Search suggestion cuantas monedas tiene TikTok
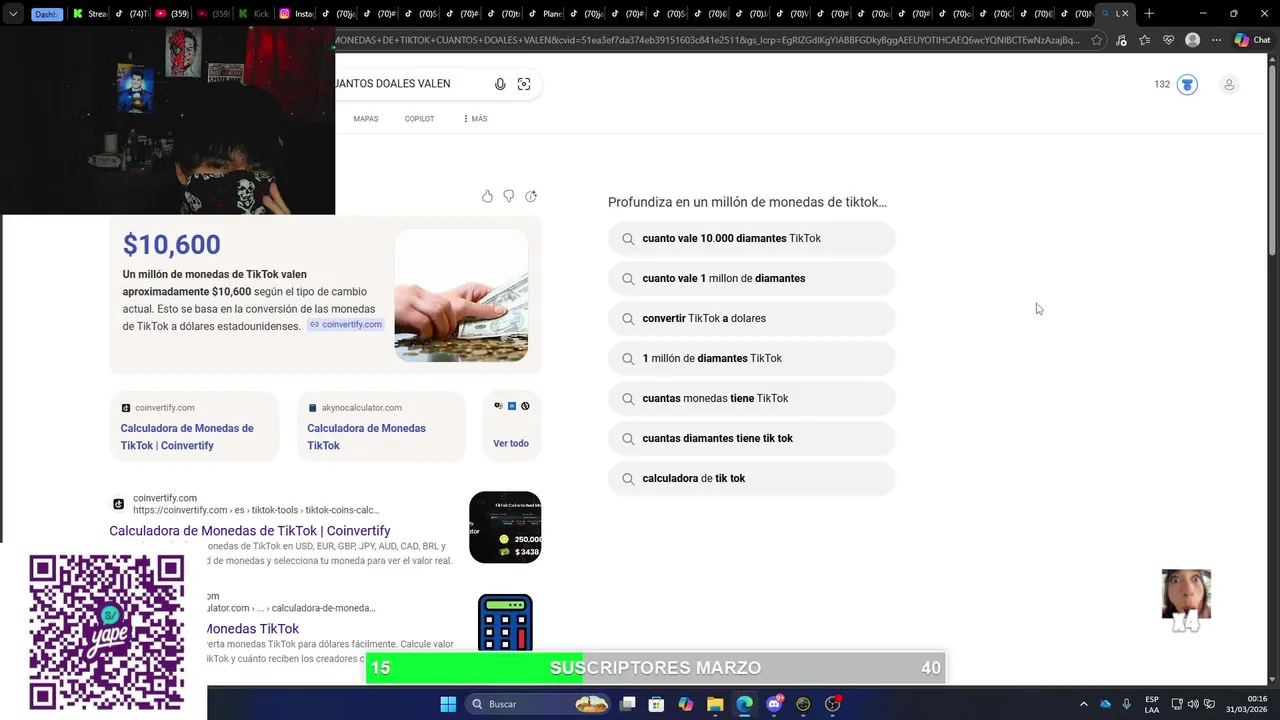Viewport: 1280px width, 720px height. (751, 398)
